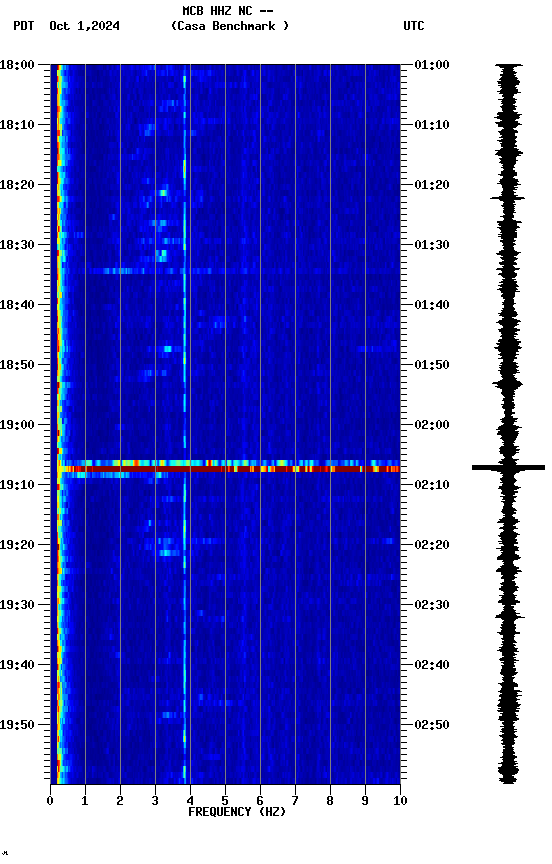Click the 01:40 UTC time label
The height and width of the screenshot is (864, 552).
(x=432, y=305)
